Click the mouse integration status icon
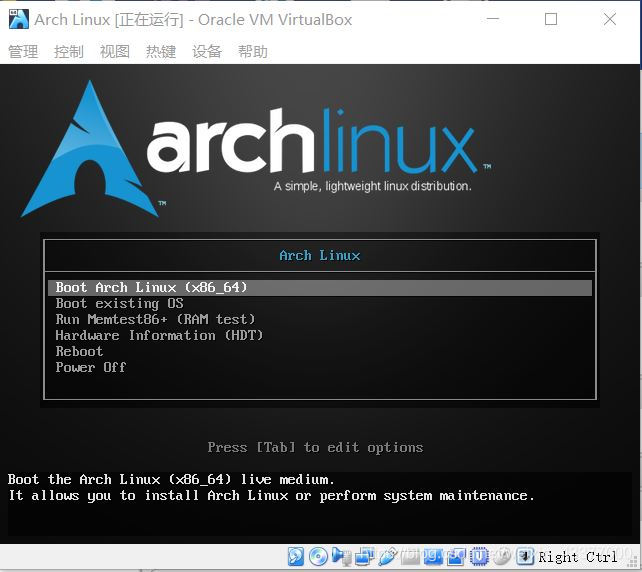Image resolution: width=642 pixels, height=572 pixels. pyautogui.click(x=502, y=556)
